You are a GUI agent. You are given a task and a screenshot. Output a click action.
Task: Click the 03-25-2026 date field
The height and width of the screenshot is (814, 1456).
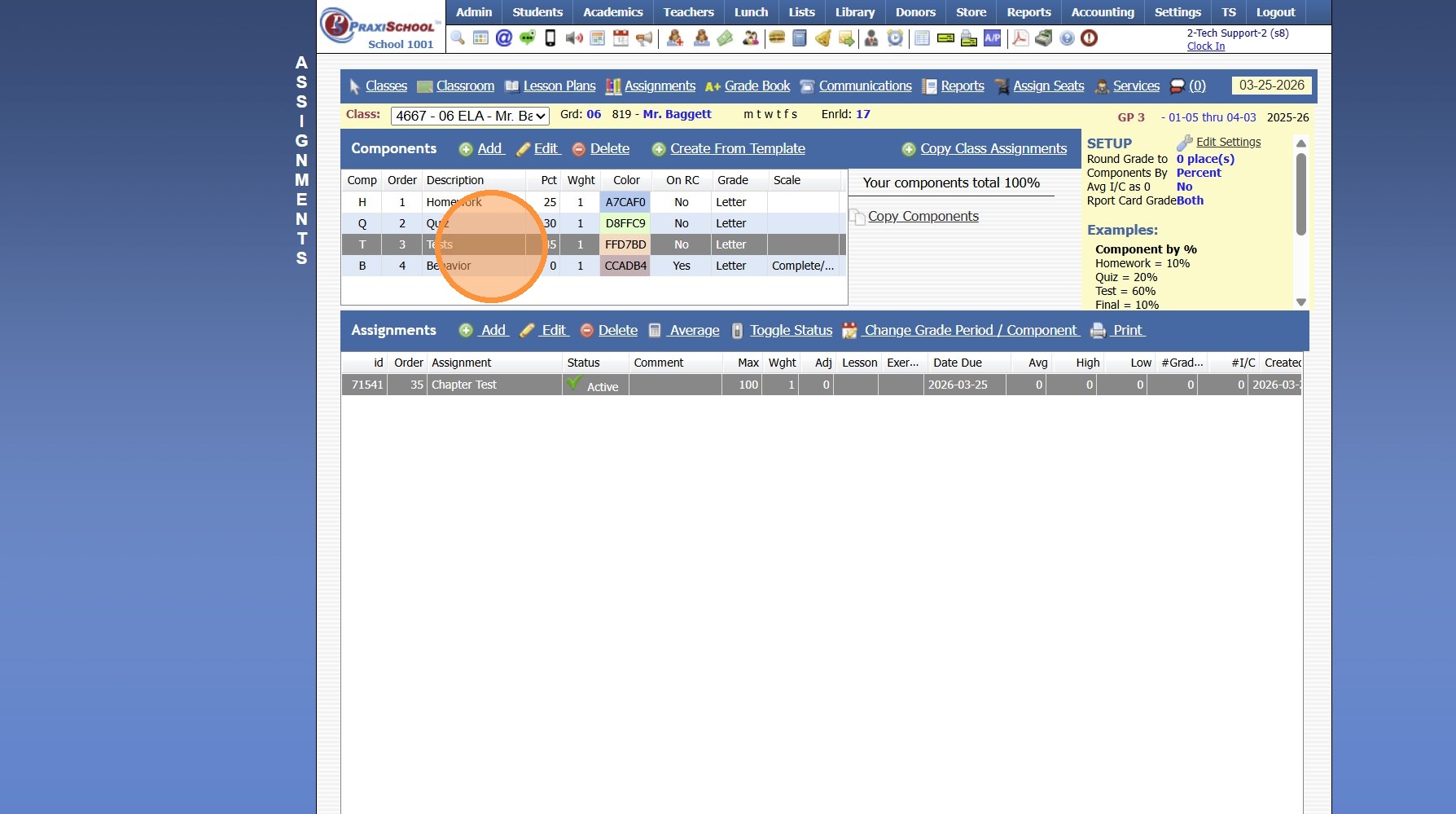point(1271,86)
